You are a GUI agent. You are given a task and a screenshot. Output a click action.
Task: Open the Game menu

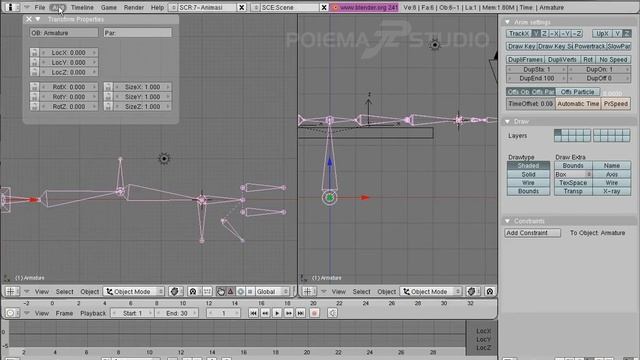[x=109, y=7]
